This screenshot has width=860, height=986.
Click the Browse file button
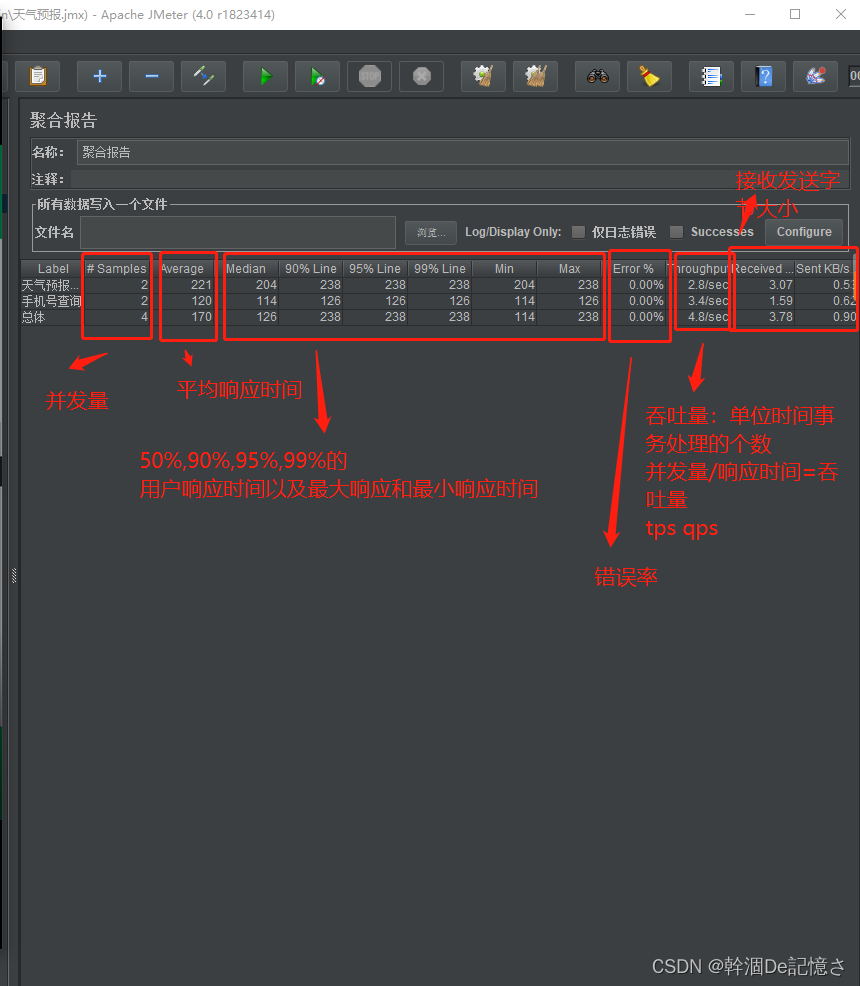(431, 233)
